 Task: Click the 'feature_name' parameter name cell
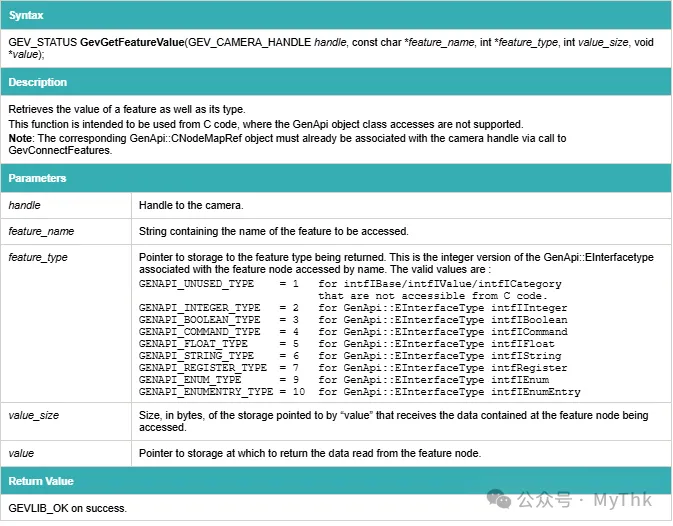click(x=66, y=231)
